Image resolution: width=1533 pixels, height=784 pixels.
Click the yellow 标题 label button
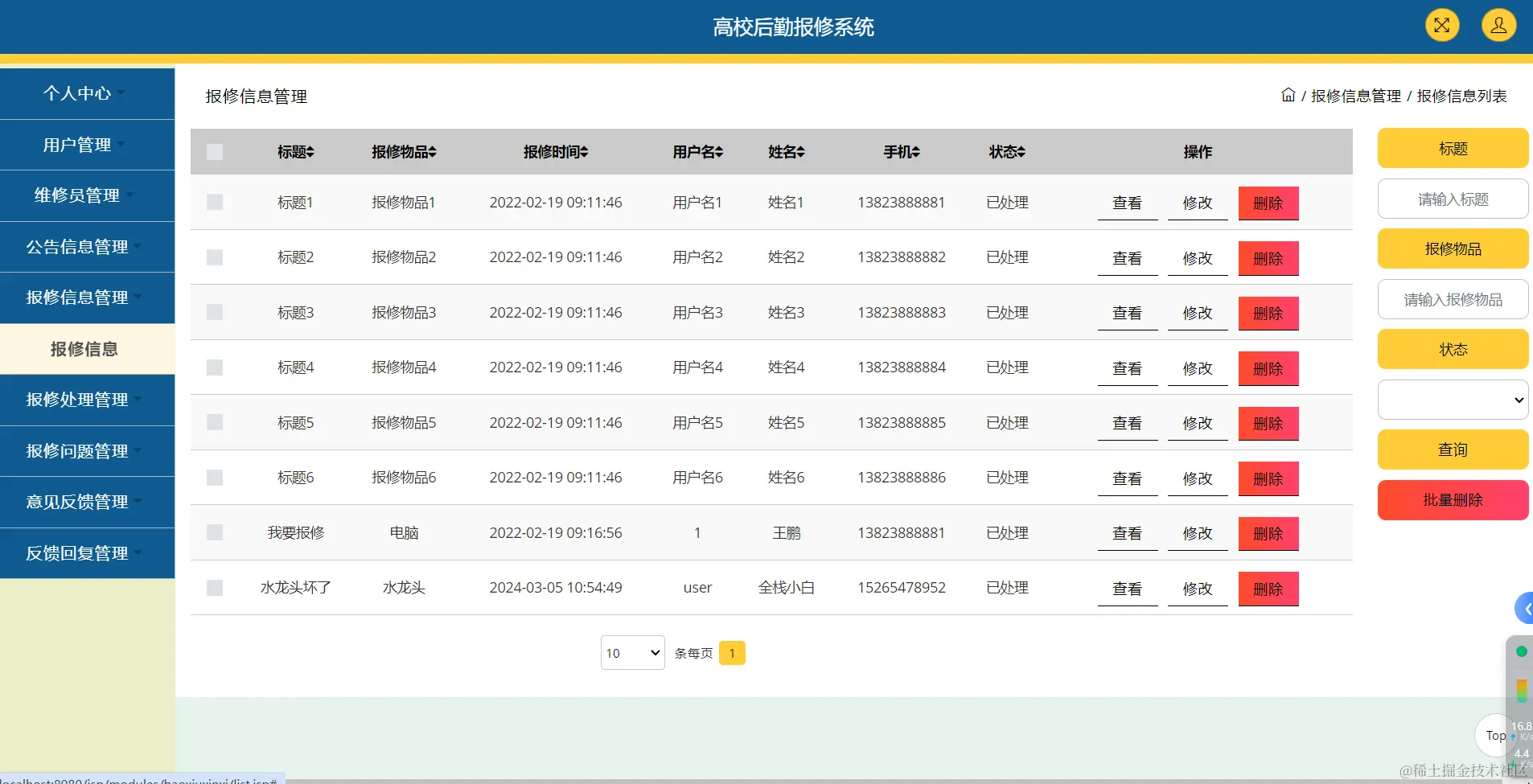pos(1453,149)
